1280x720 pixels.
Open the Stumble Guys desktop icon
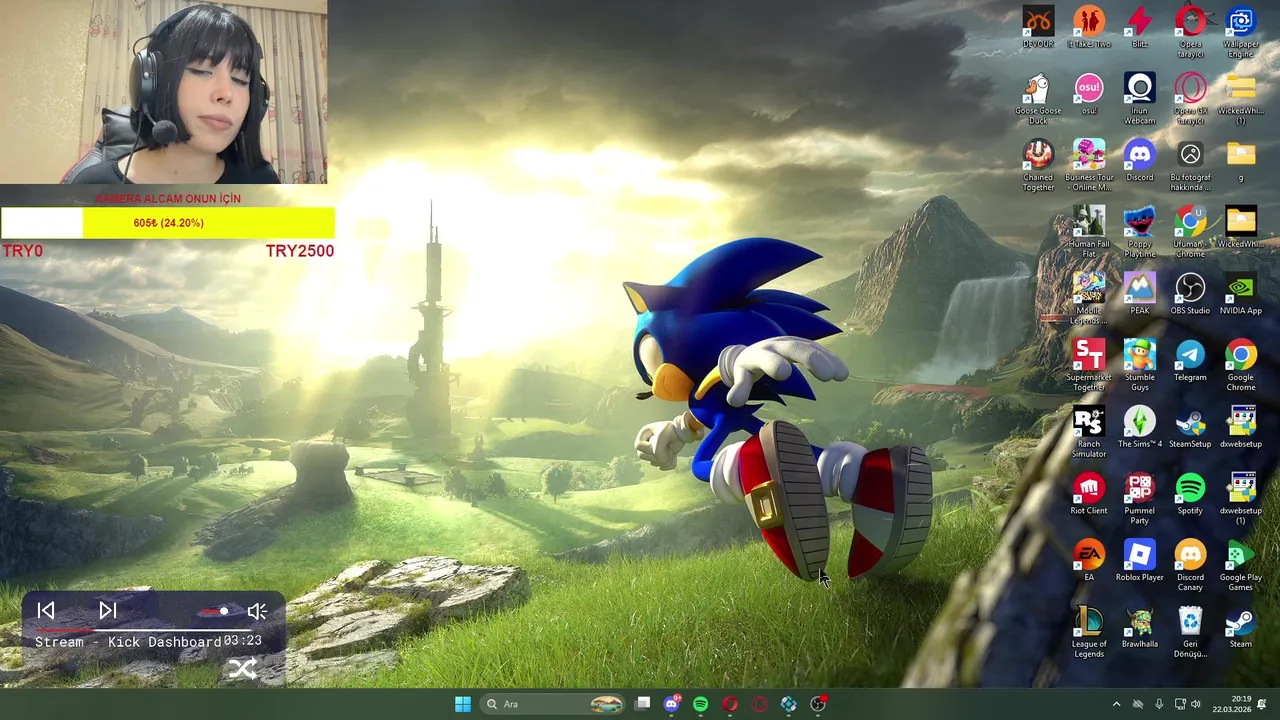(1139, 365)
